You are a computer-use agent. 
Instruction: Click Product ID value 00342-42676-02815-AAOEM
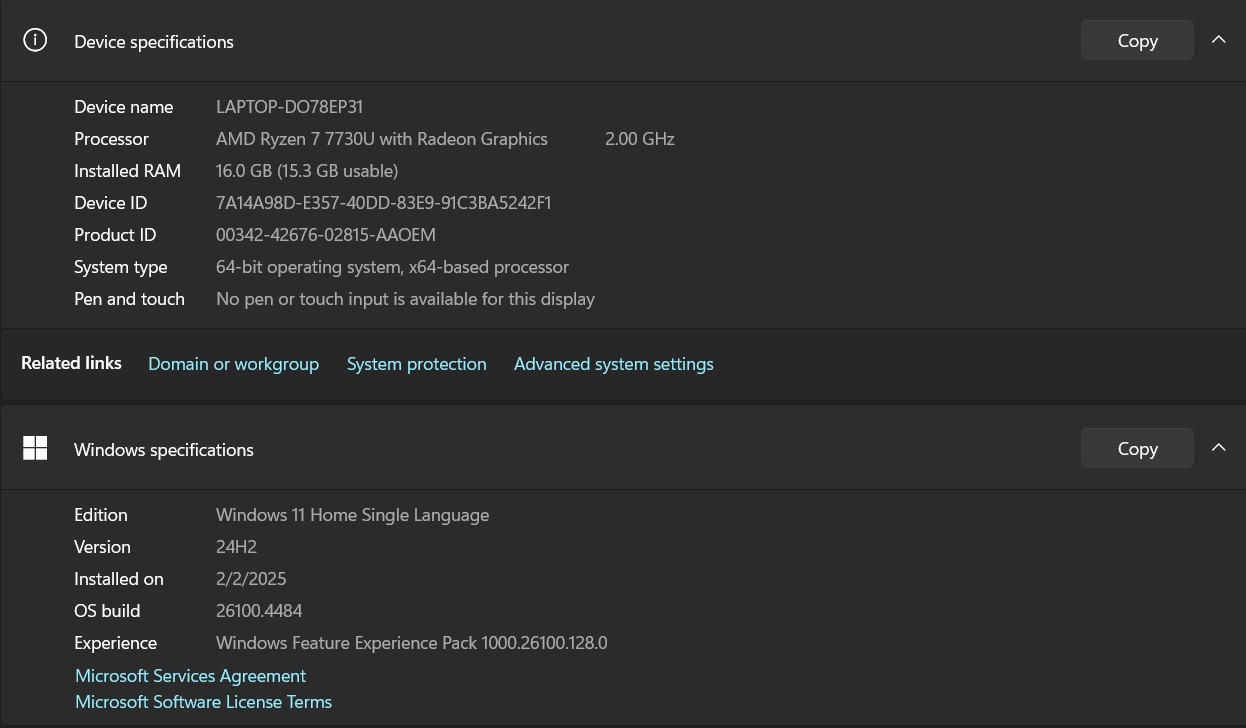[326, 235]
